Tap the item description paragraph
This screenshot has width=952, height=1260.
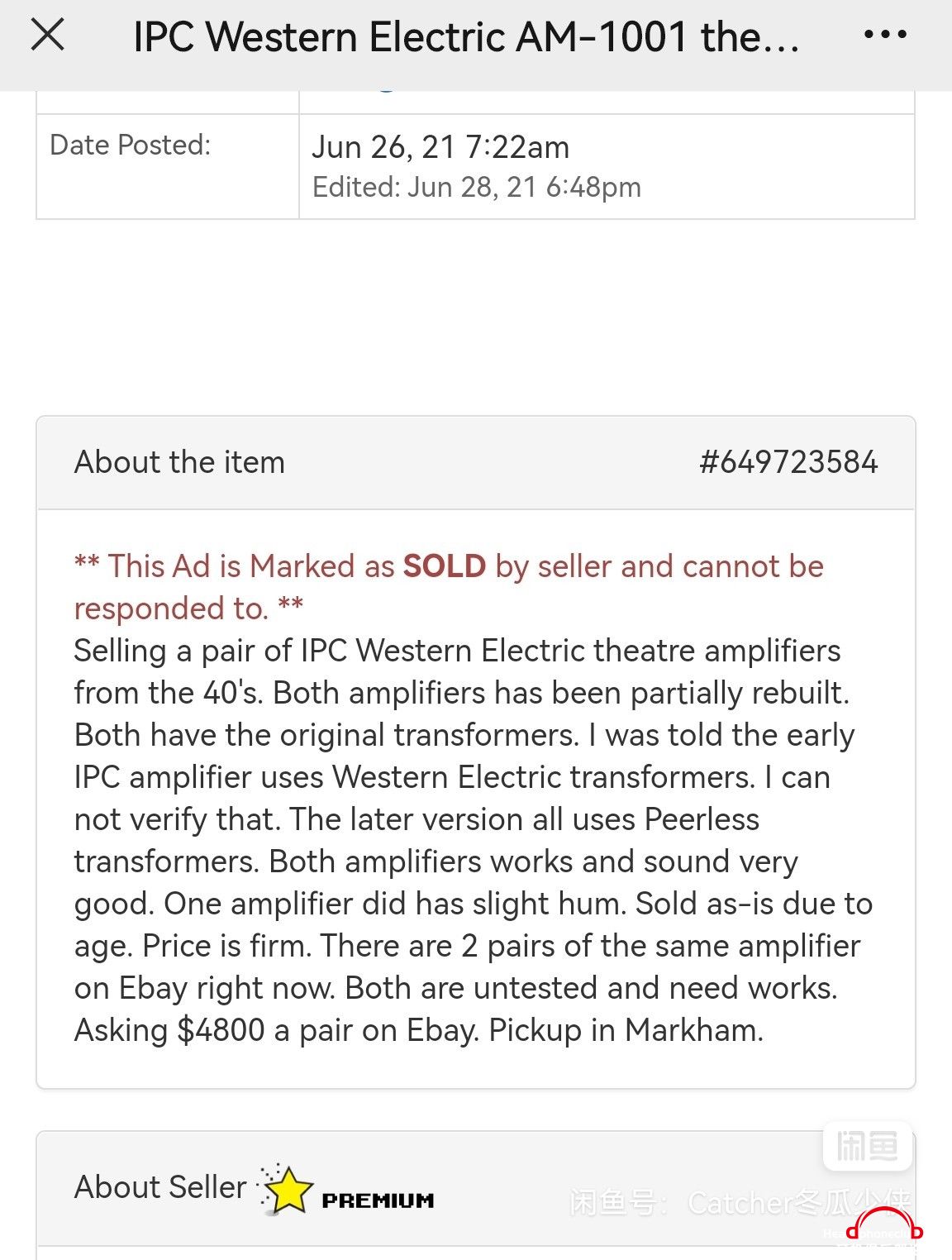pyautogui.click(x=474, y=840)
